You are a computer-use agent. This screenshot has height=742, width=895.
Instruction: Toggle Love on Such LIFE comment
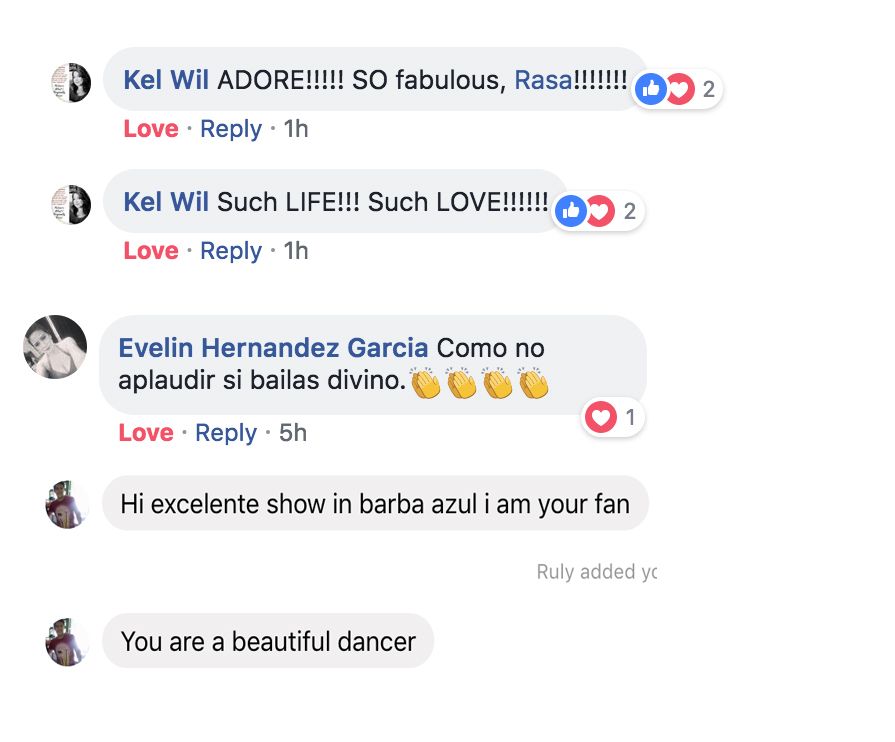click(151, 251)
